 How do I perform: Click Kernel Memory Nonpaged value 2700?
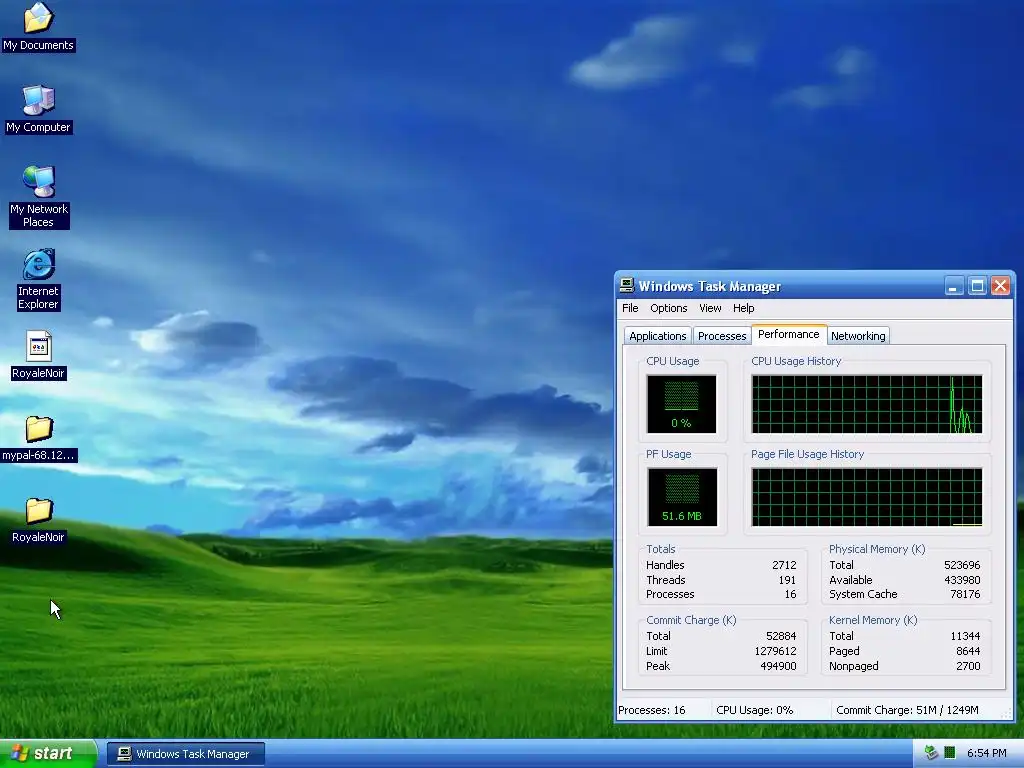point(968,666)
